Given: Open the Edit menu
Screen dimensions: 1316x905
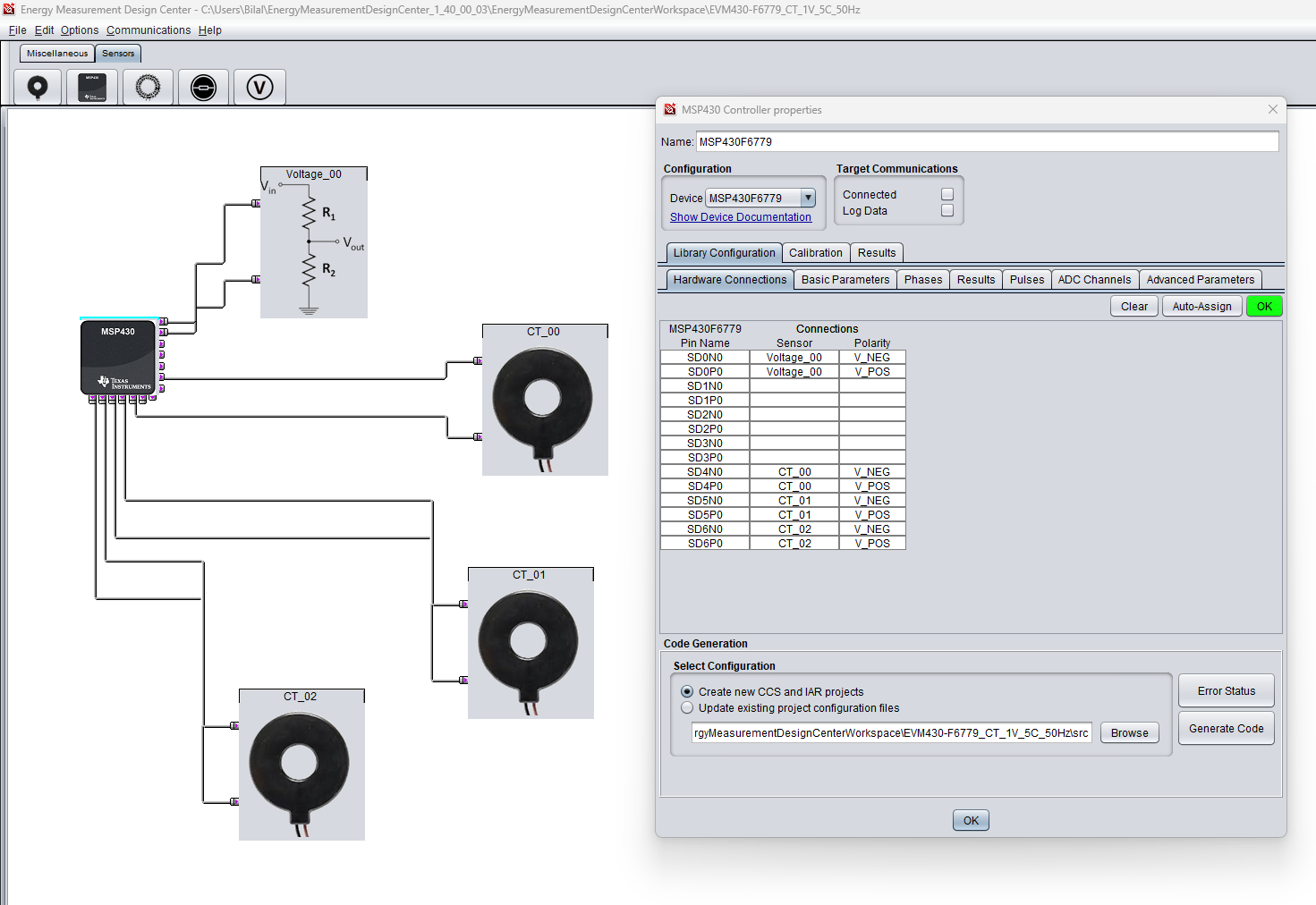Looking at the screenshot, I should [x=45, y=30].
